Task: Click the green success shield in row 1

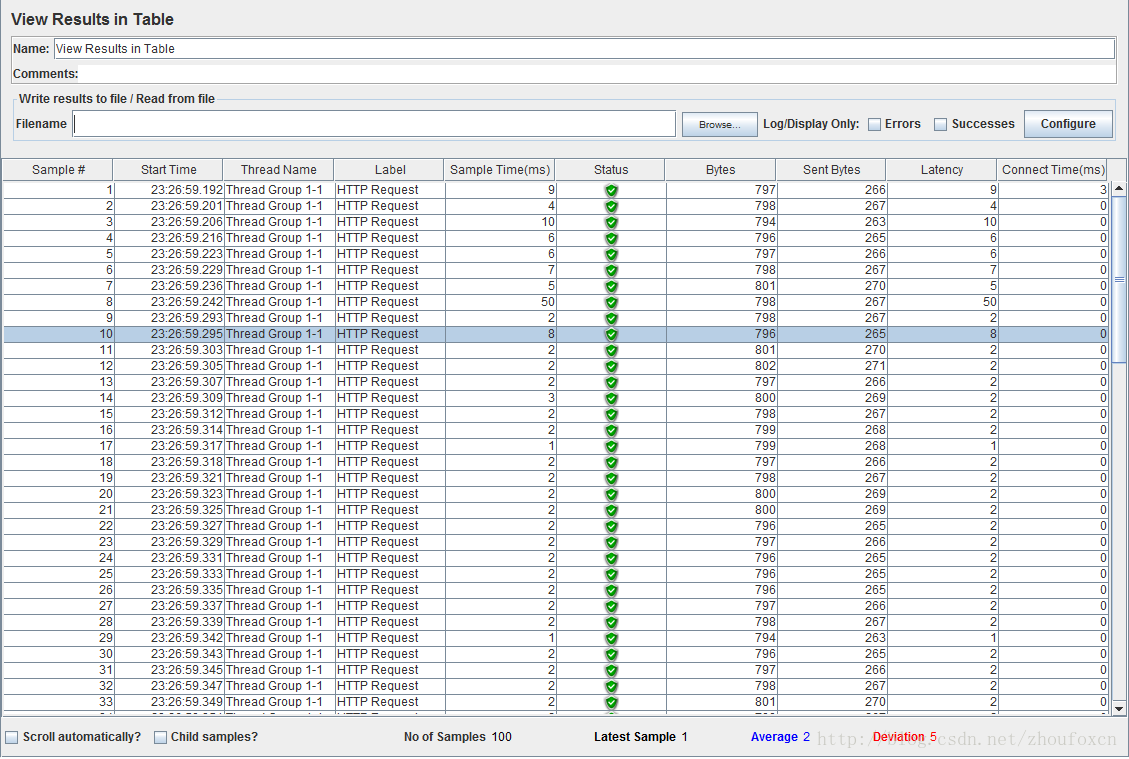Action: coord(611,190)
